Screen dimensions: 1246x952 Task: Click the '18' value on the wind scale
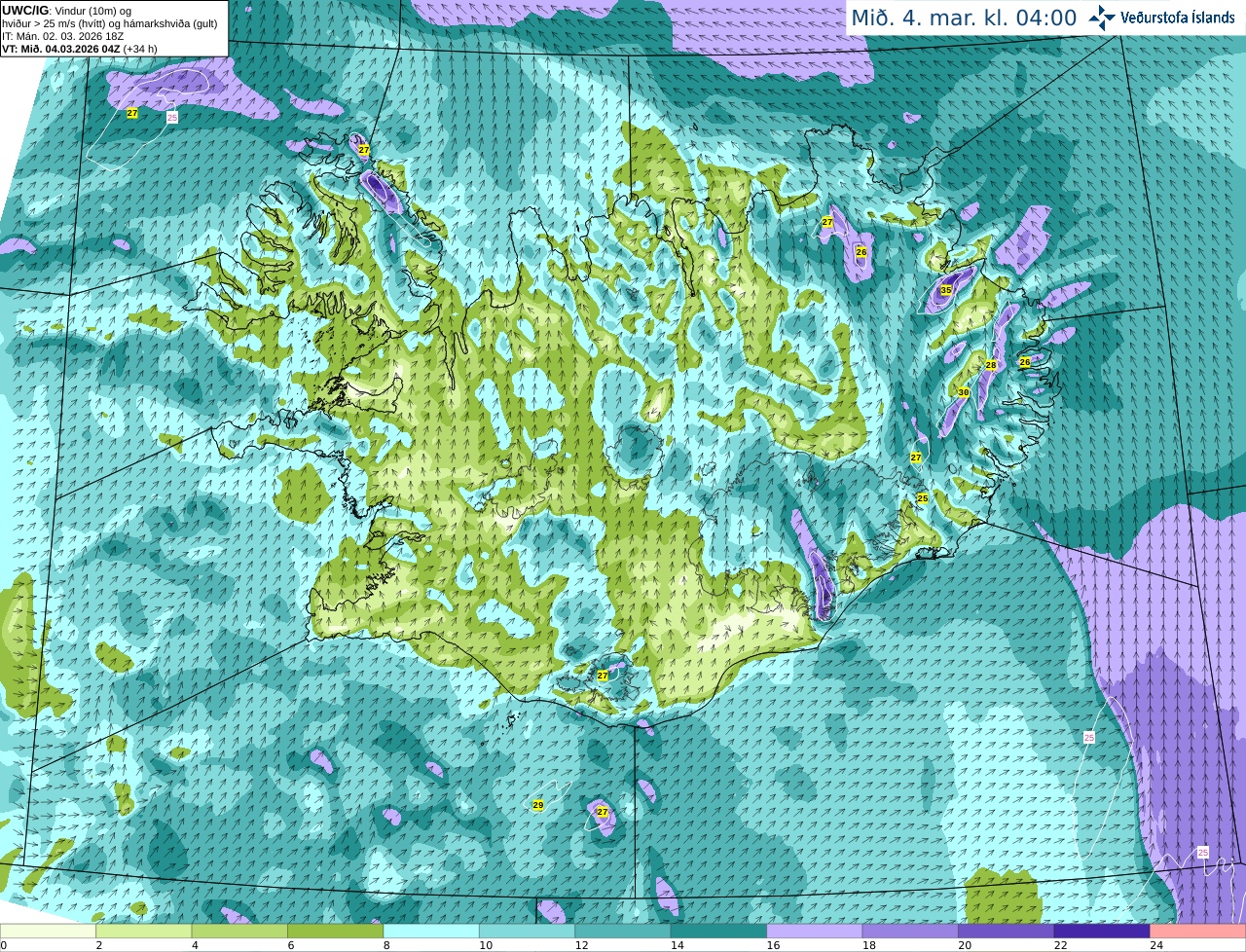(x=869, y=945)
